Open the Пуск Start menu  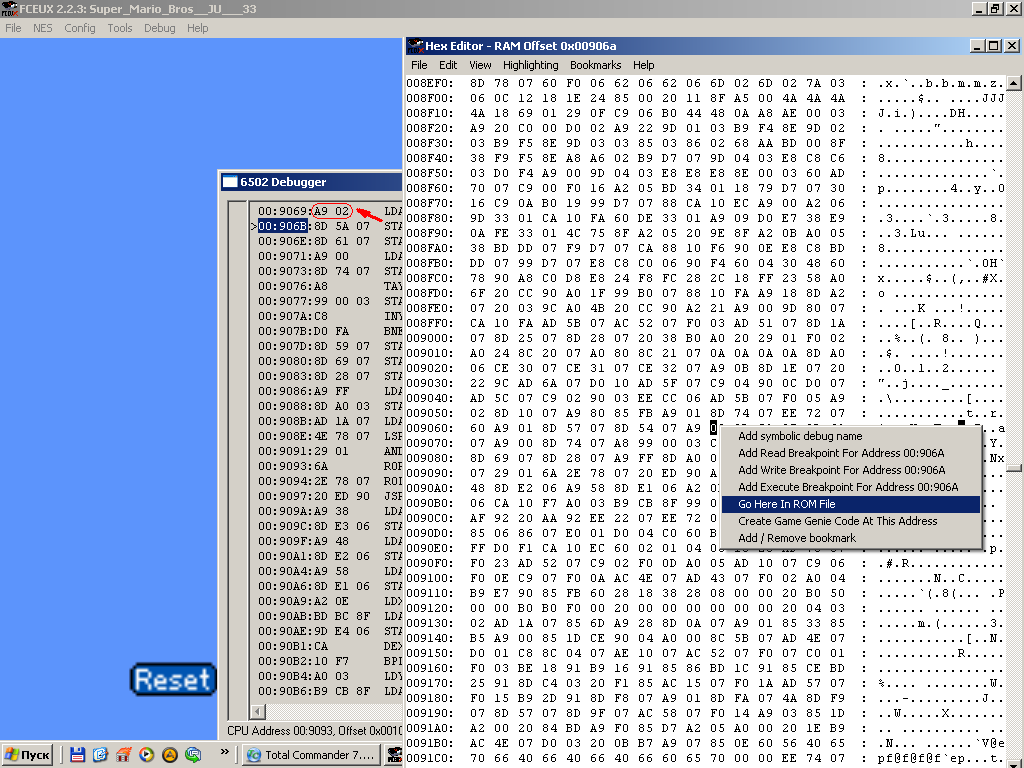pyautogui.click(x=27, y=755)
